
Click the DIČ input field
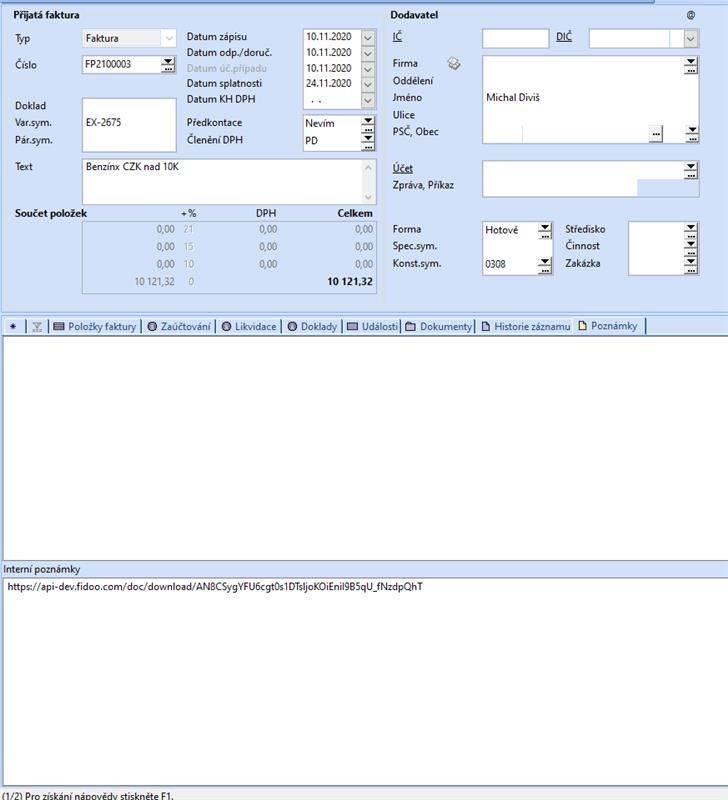click(630, 39)
